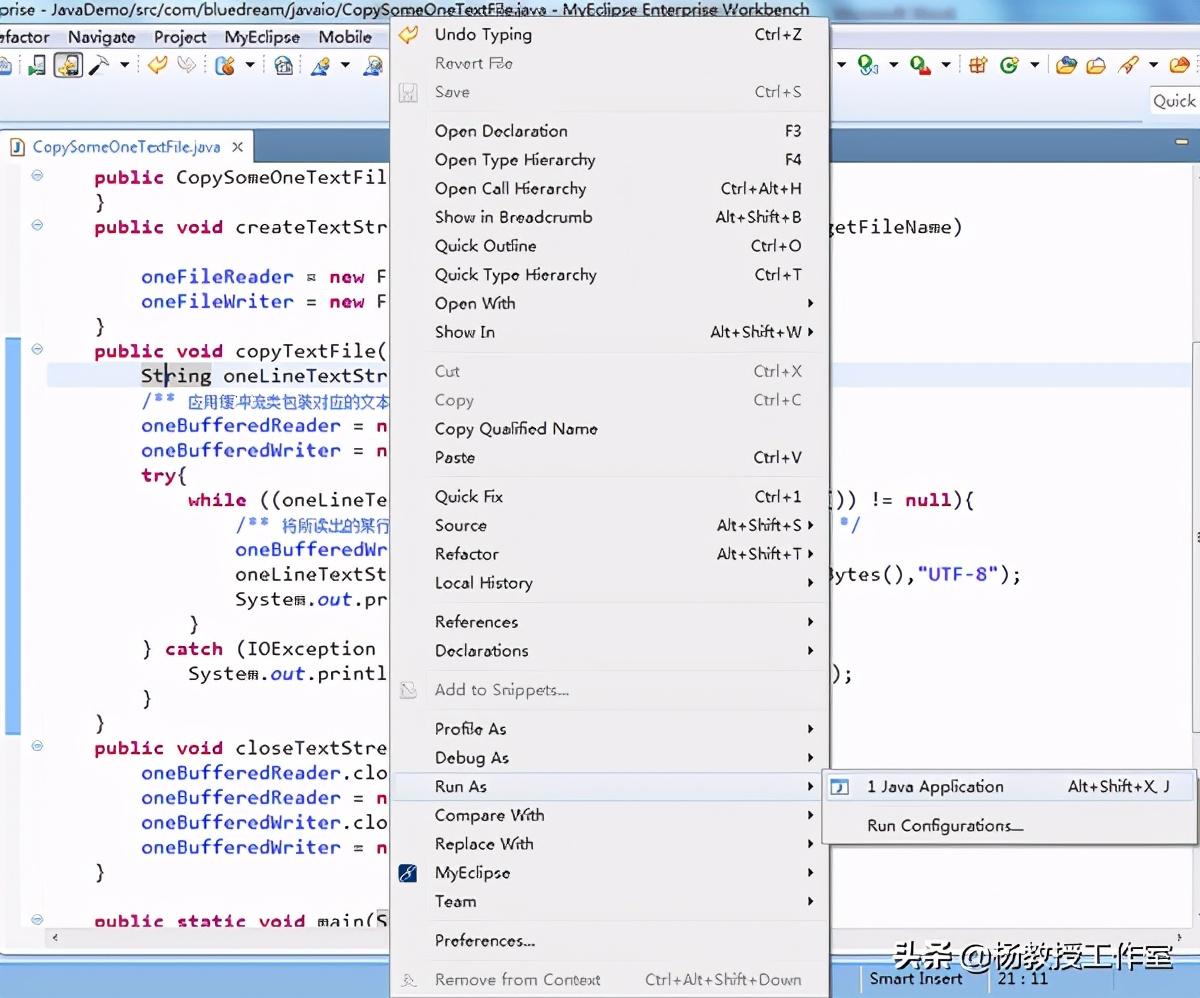This screenshot has width=1200, height=998.
Task: Click the yellow back arrow toolbar icon
Action: [156, 65]
